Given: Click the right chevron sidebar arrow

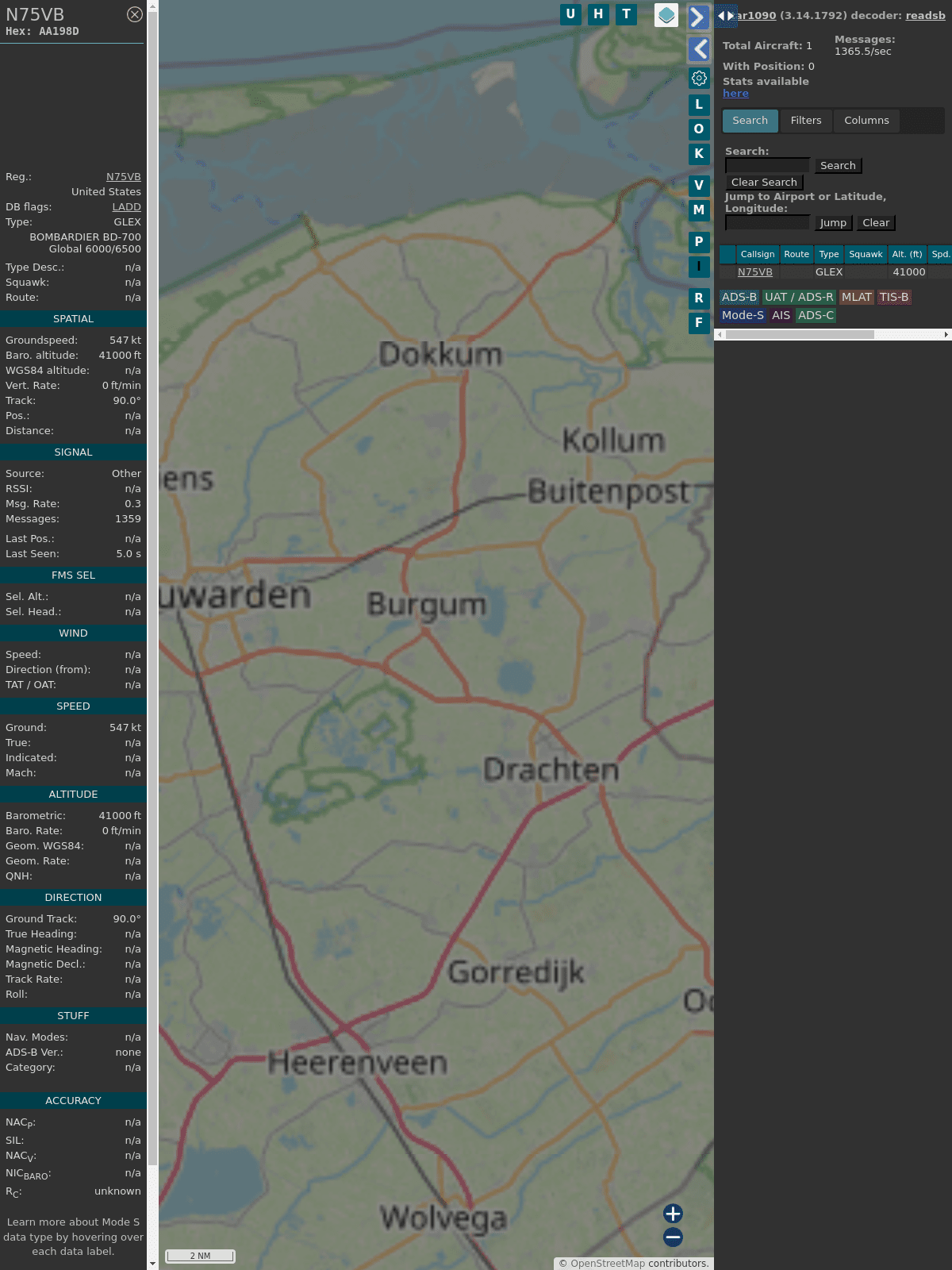Looking at the screenshot, I should [x=698, y=17].
